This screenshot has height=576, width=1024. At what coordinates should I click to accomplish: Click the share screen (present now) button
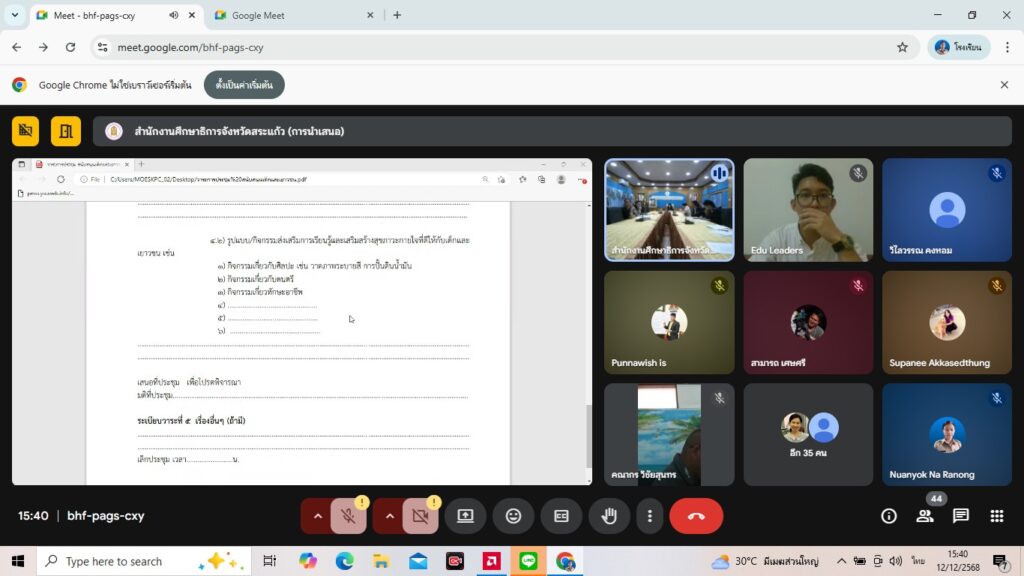click(x=465, y=516)
